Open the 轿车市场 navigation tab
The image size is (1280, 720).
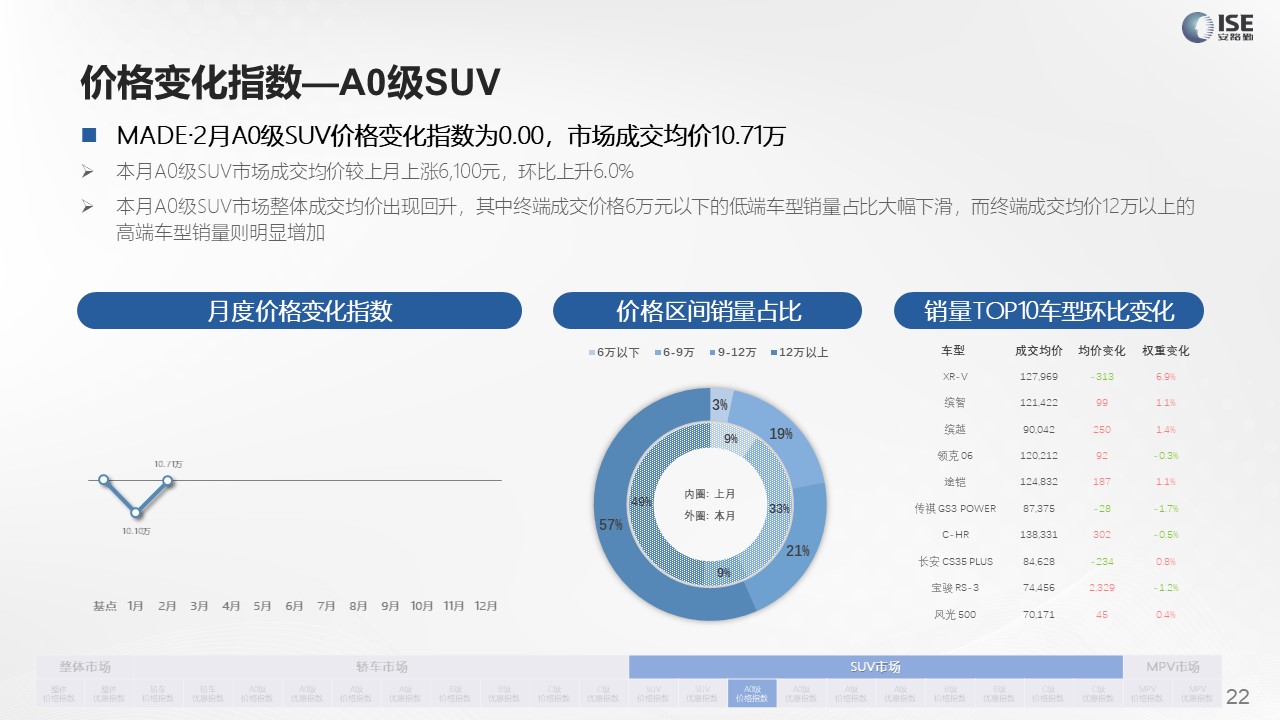pos(382,667)
